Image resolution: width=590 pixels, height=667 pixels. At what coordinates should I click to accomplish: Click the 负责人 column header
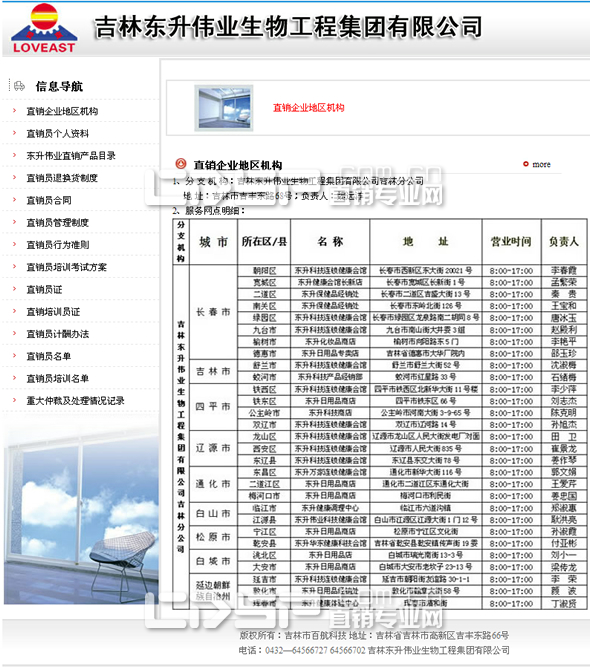[x=564, y=242]
